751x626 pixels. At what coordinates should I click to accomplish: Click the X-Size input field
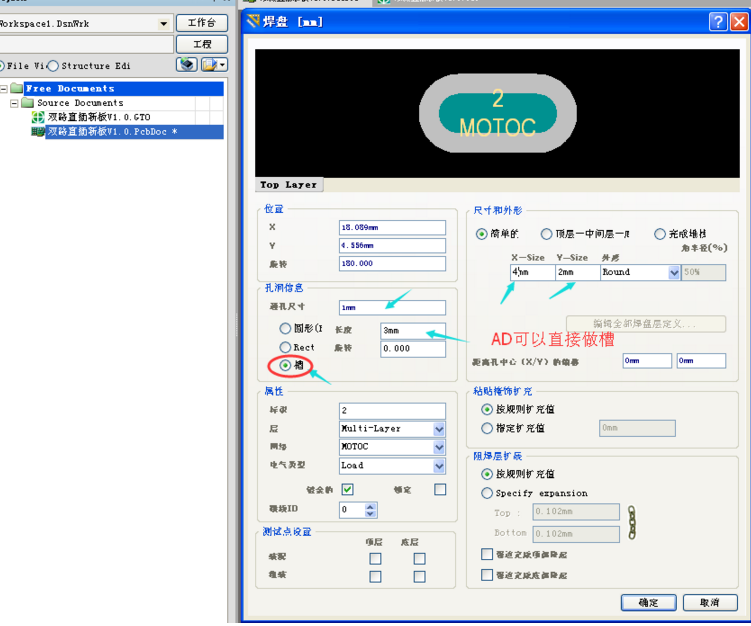[x=530, y=272]
